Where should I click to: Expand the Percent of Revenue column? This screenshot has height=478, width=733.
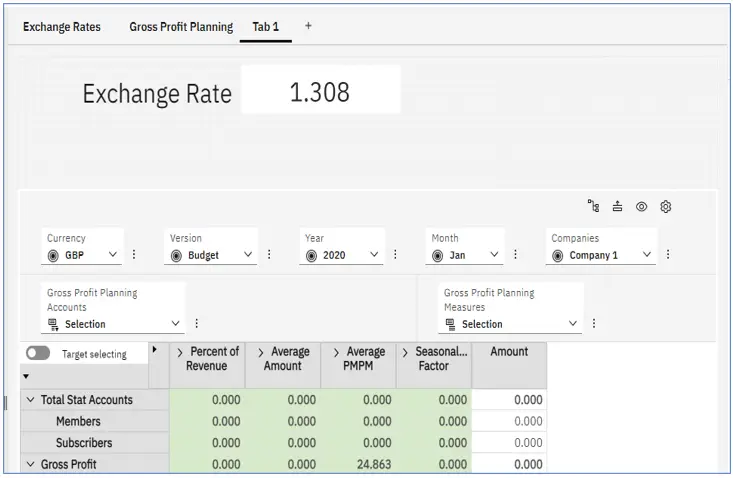pyautogui.click(x=179, y=352)
